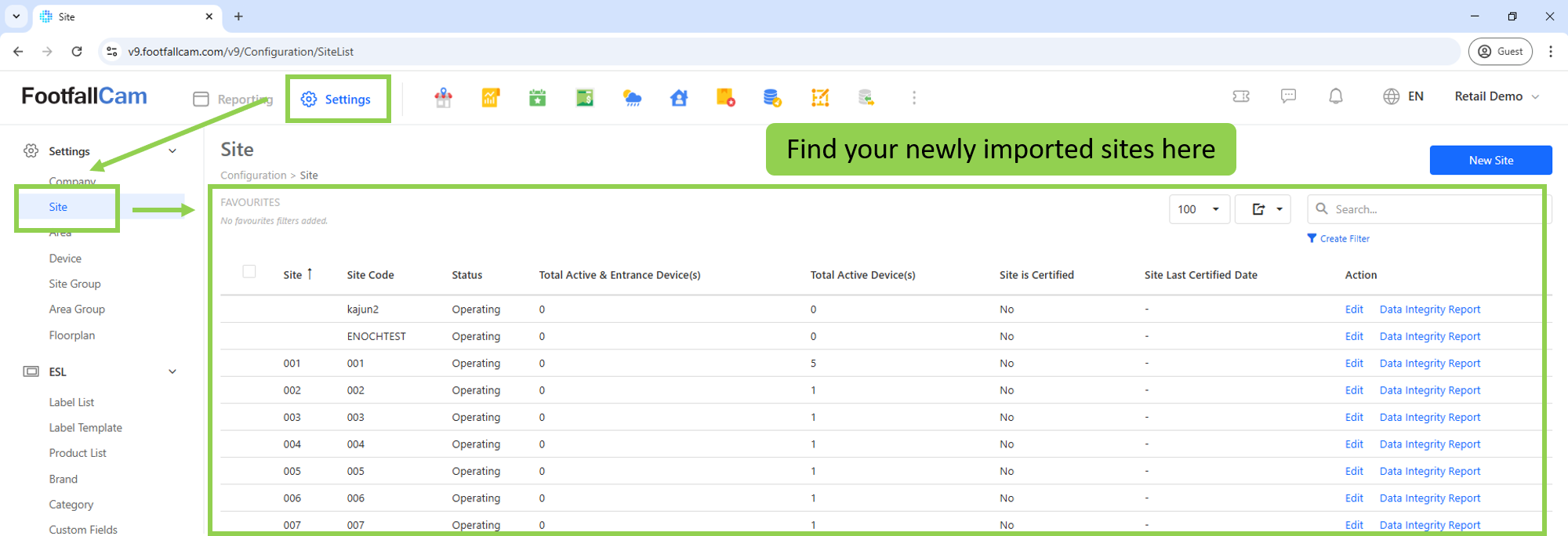The height and width of the screenshot is (536, 1568).
Task: Open the rainy weather cloud icon
Action: pyautogui.click(x=632, y=98)
